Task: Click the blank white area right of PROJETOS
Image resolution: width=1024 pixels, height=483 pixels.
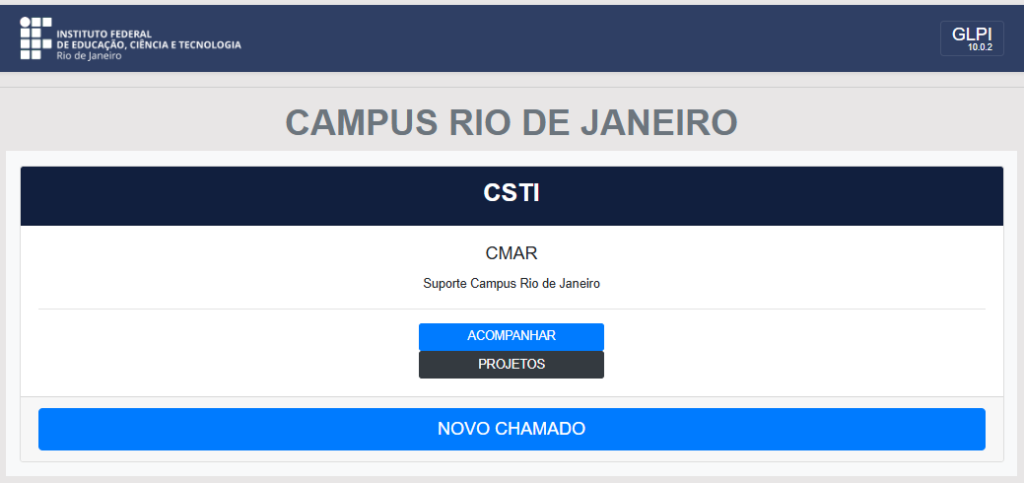Action: (800, 364)
